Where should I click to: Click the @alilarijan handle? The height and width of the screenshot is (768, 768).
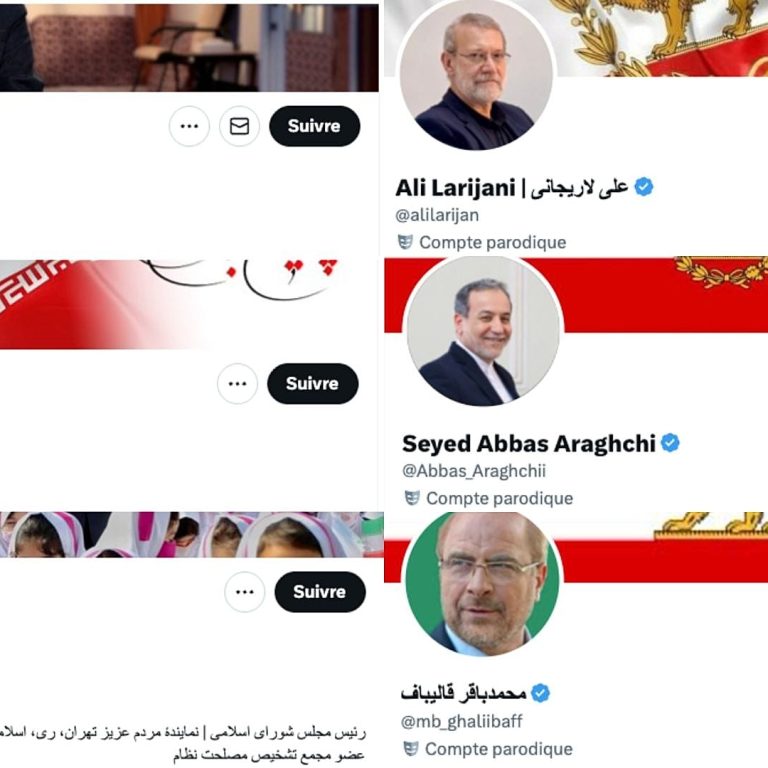point(437,215)
